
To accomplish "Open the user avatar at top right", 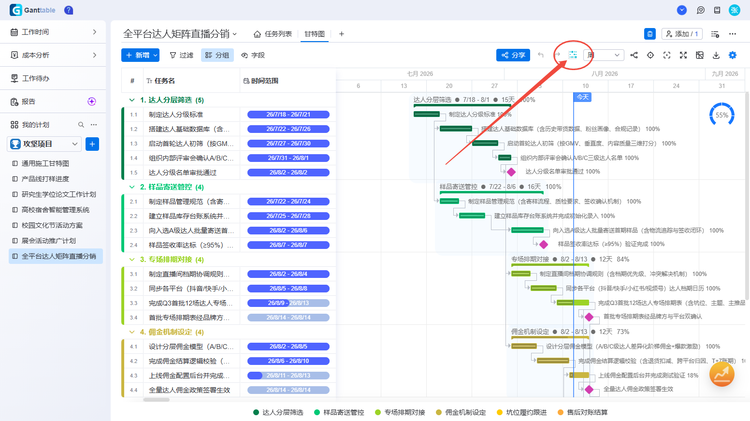I will tap(734, 10).
